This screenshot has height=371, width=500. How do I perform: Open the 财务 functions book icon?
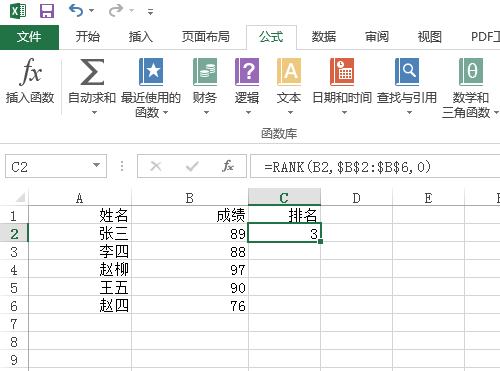205,72
